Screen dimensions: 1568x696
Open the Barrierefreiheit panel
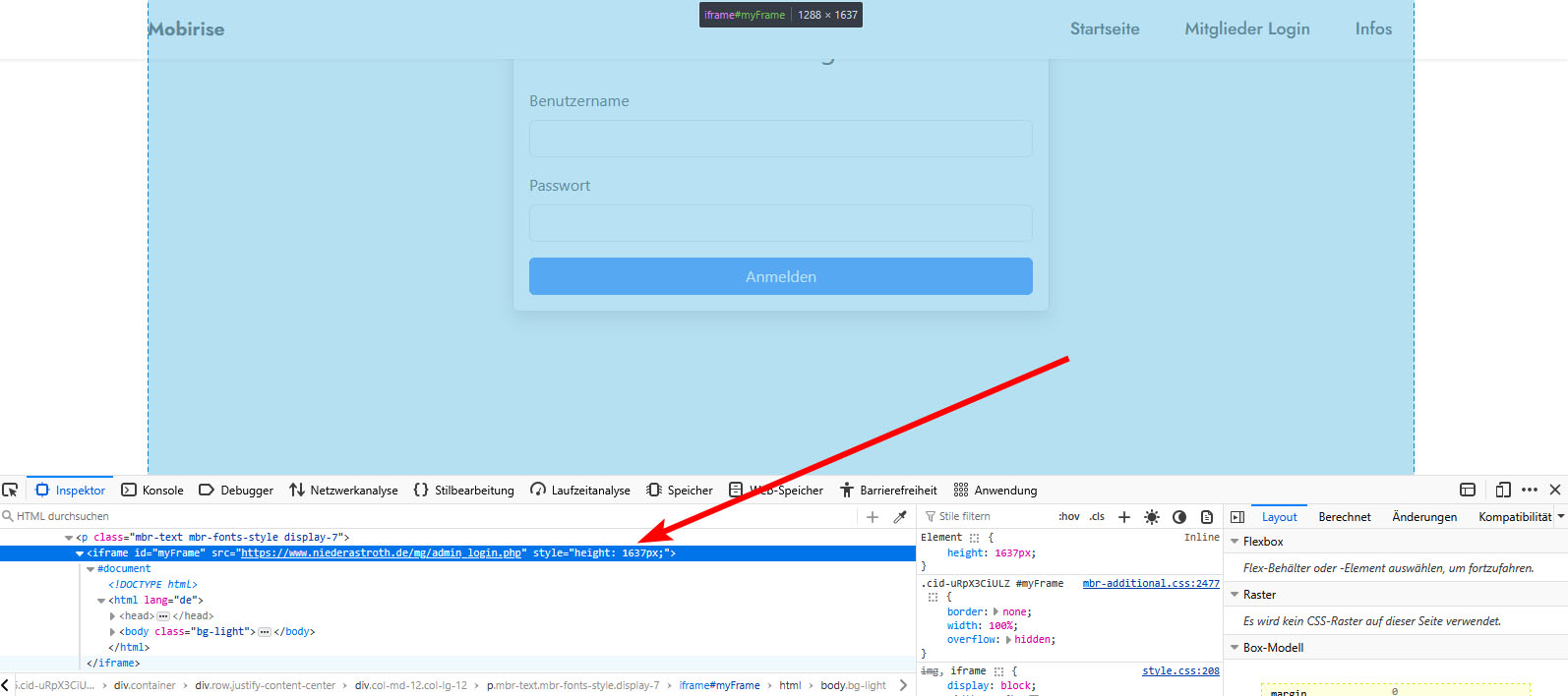[x=888, y=490]
